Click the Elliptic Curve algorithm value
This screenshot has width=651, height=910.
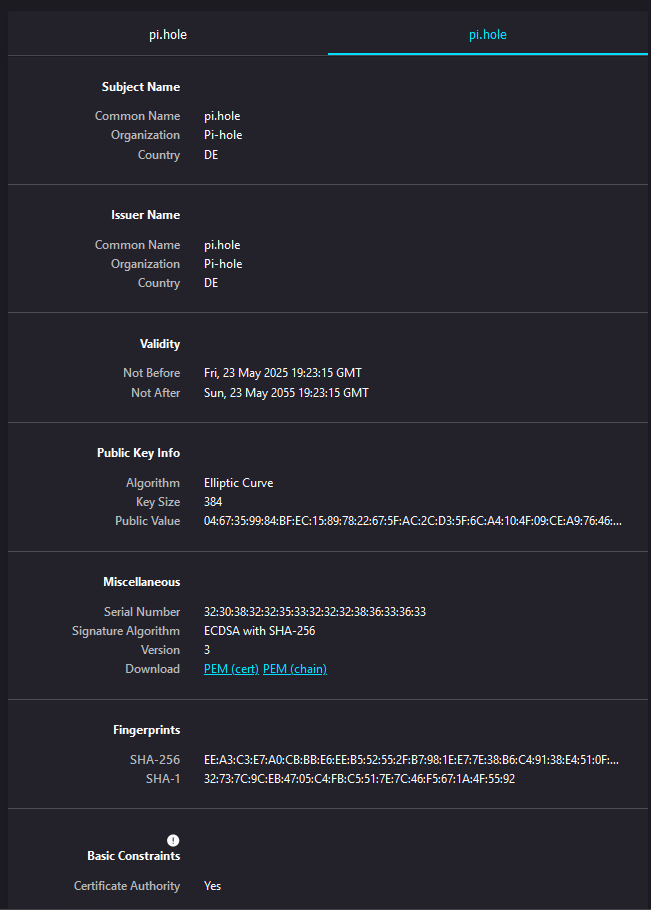[x=238, y=483]
